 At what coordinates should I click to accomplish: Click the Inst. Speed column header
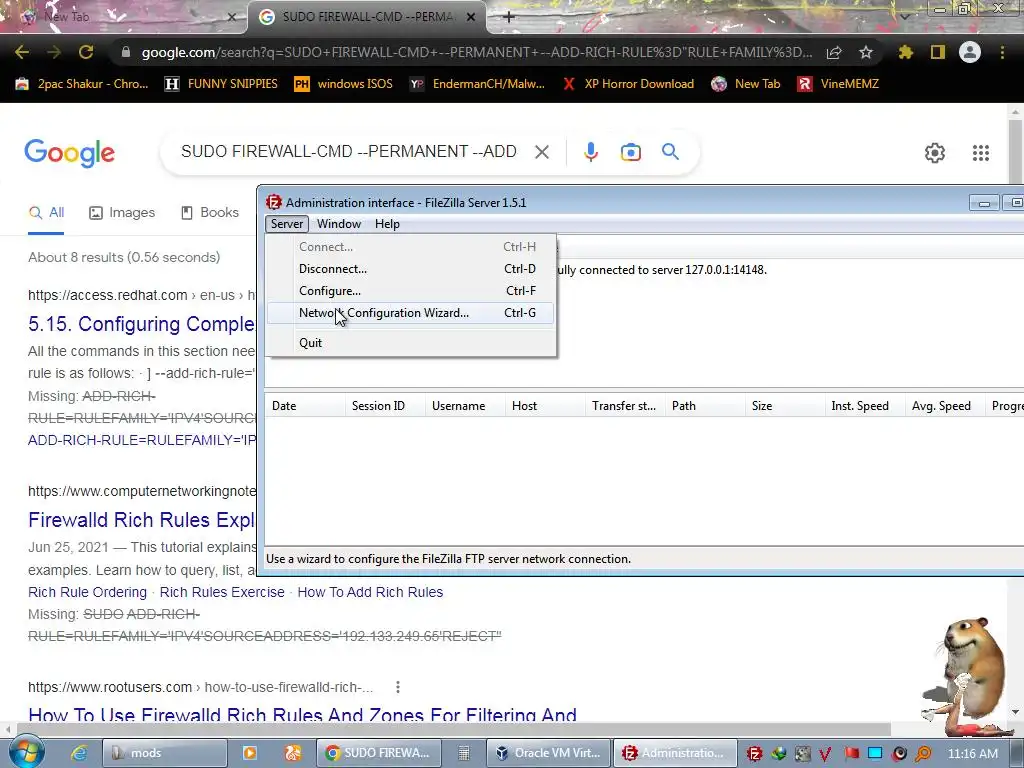pos(864,406)
